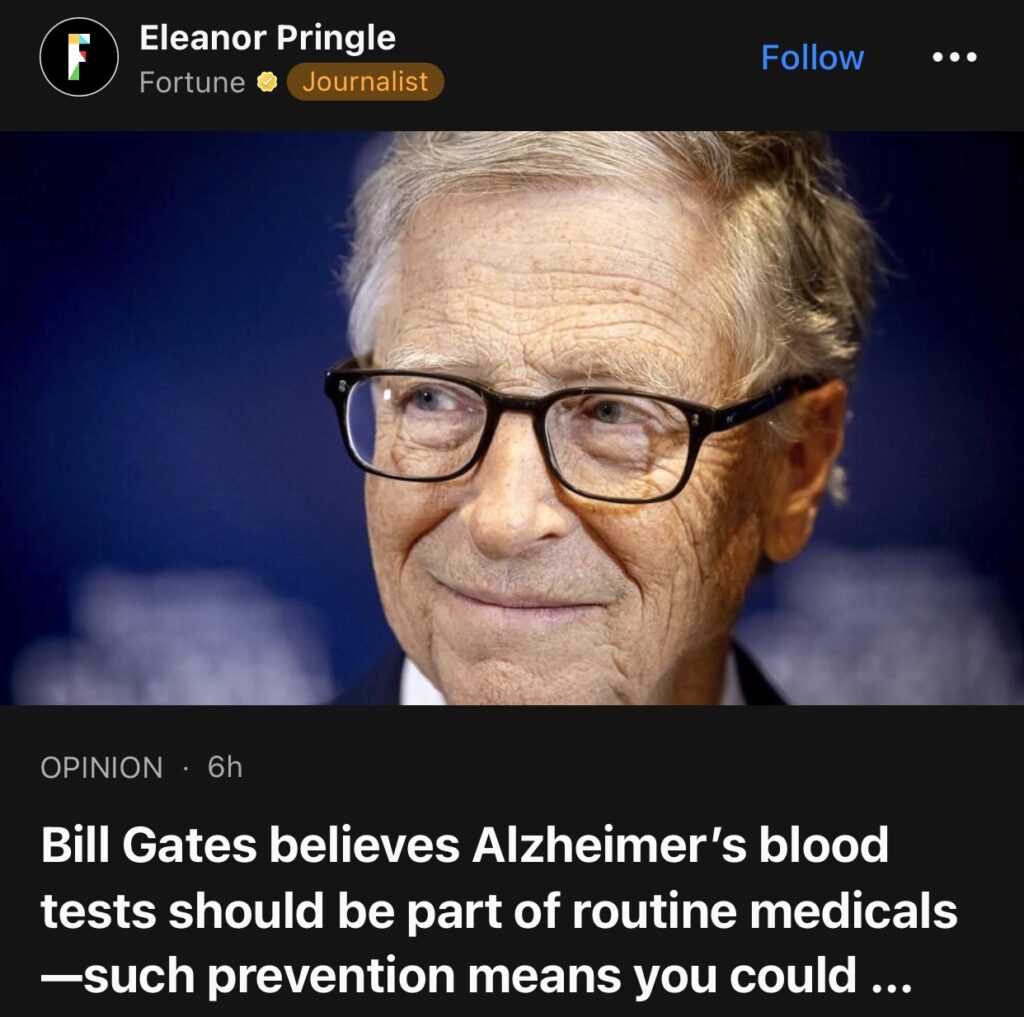The image size is (1024, 1017).
Task: Click the gold verified badge beside Fortune
Action: coord(266,82)
